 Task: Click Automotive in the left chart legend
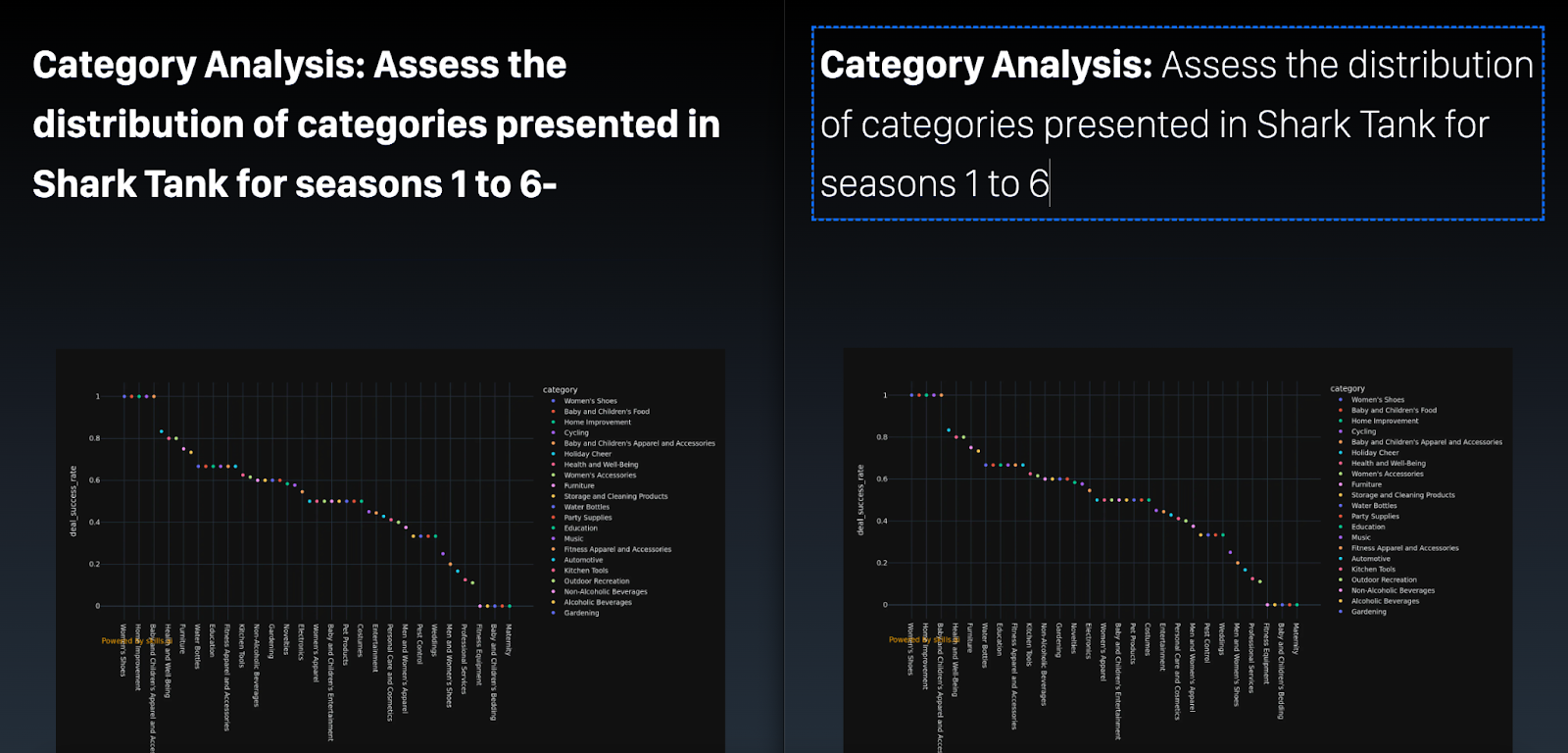click(583, 560)
